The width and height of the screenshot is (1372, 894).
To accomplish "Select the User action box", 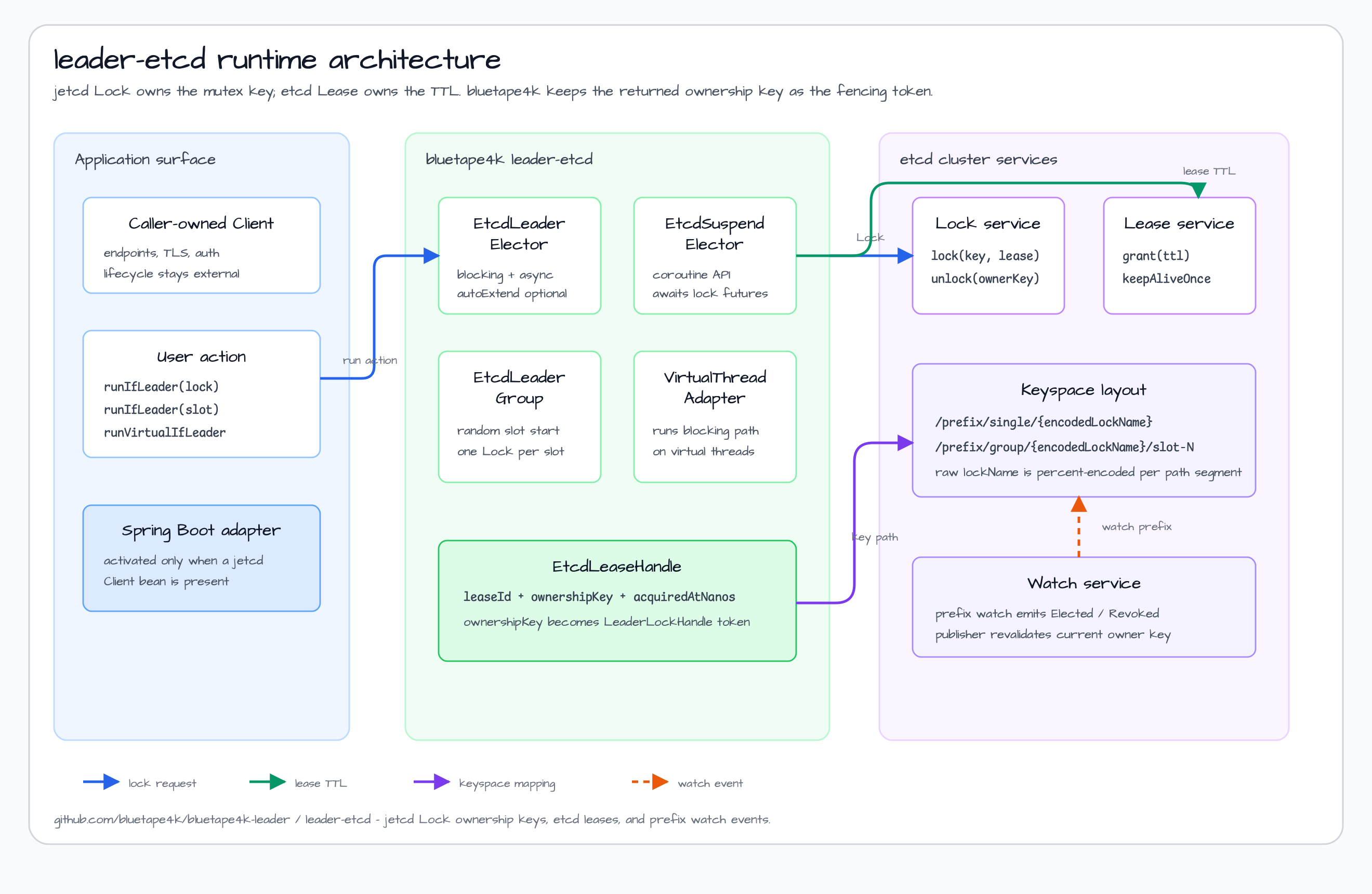I will [x=201, y=395].
